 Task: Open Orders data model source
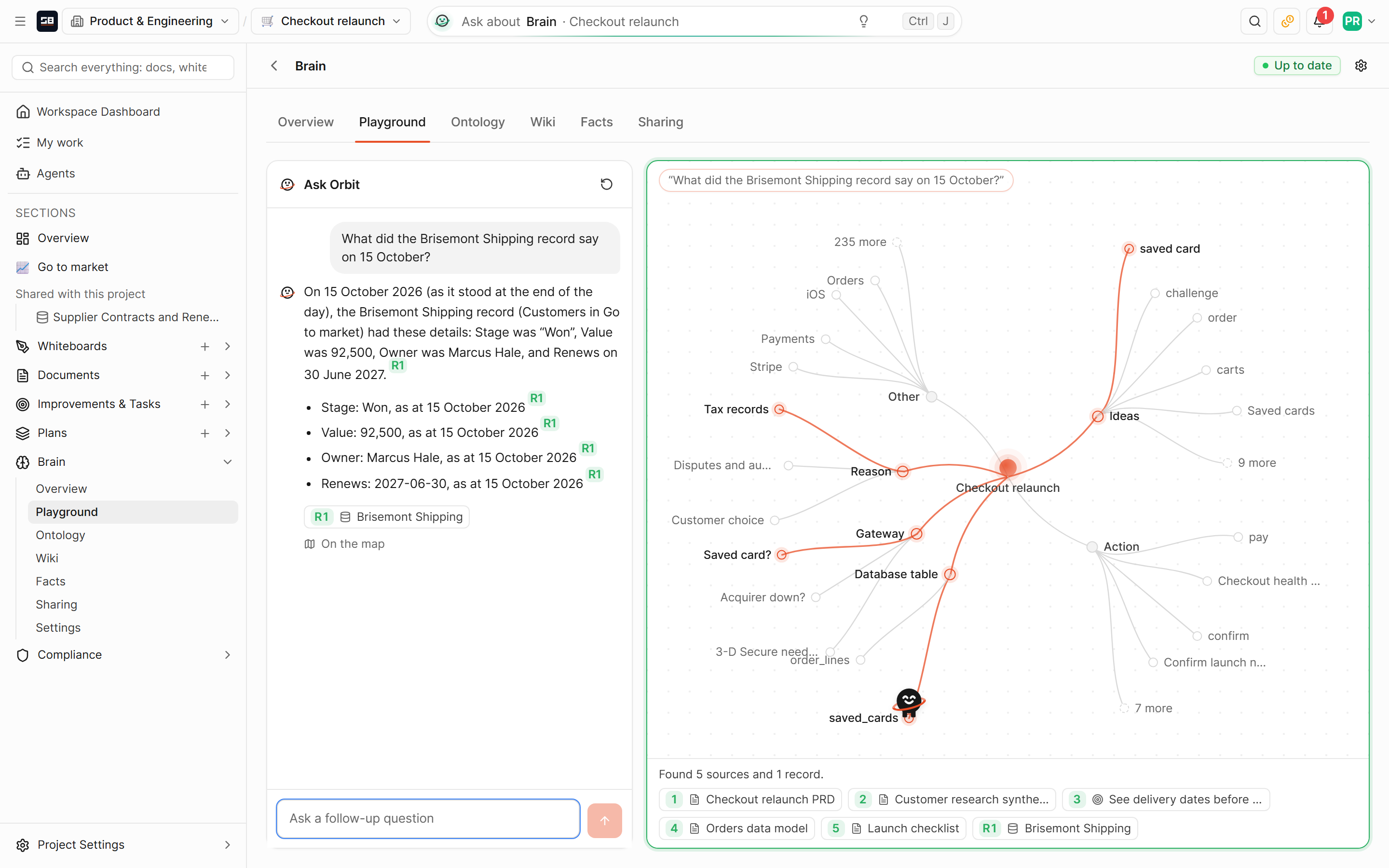[x=737, y=828]
